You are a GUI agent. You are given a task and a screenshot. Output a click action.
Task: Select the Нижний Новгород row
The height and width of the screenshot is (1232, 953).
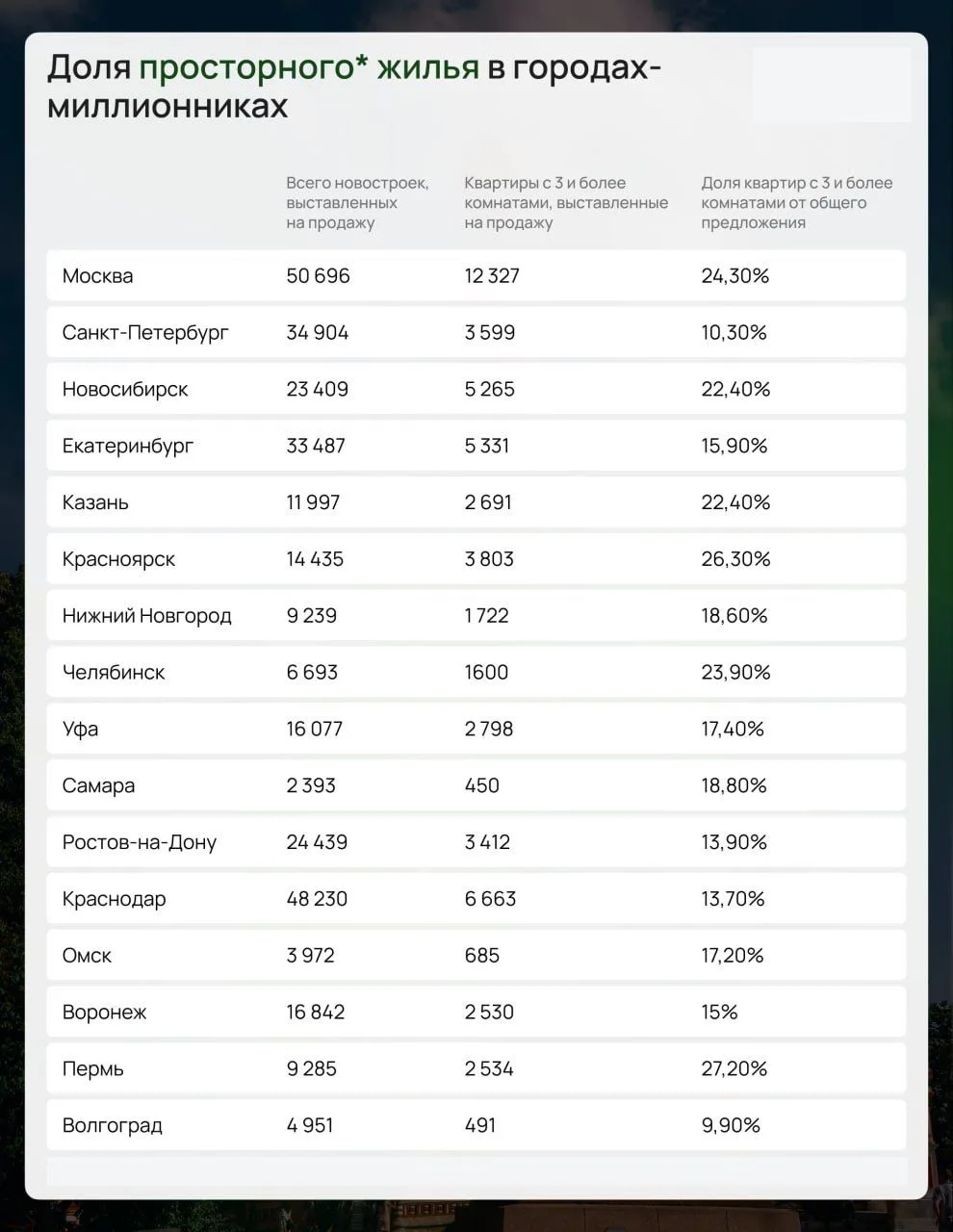476,616
